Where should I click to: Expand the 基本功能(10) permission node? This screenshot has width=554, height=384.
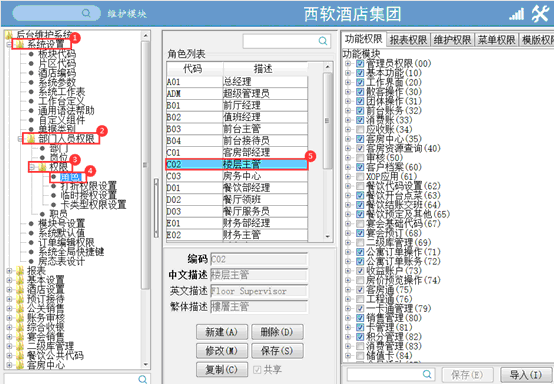coord(348,73)
